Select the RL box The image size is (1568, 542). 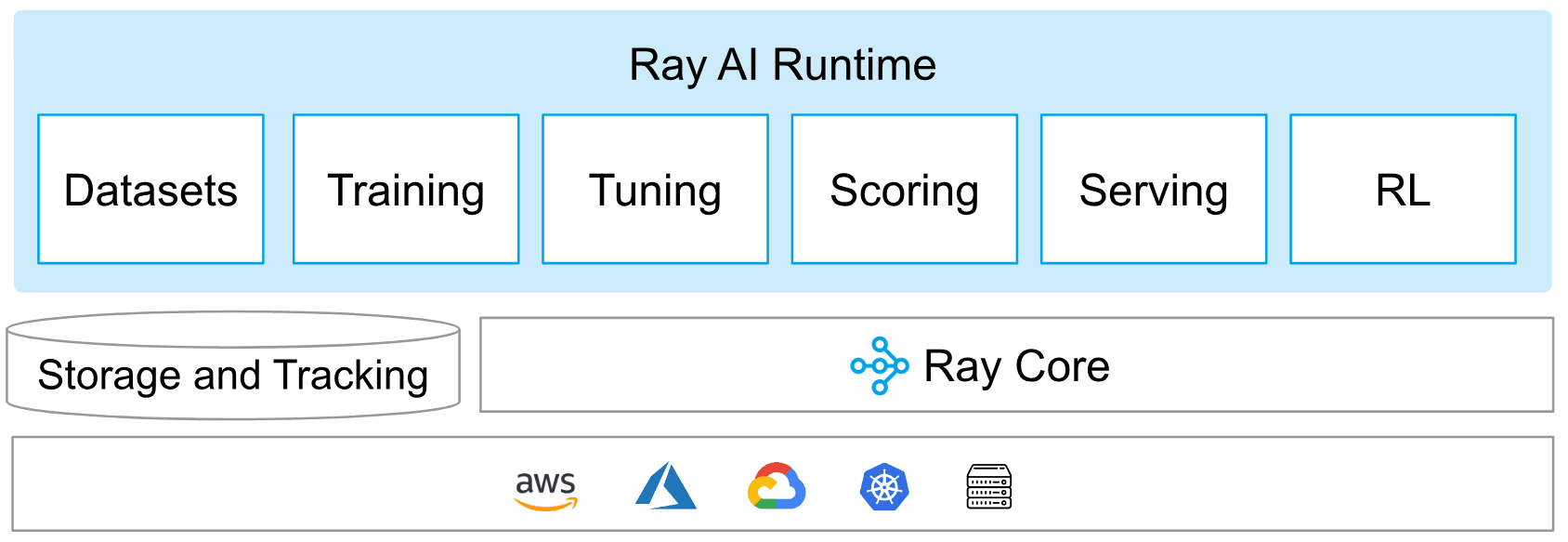(x=1404, y=189)
